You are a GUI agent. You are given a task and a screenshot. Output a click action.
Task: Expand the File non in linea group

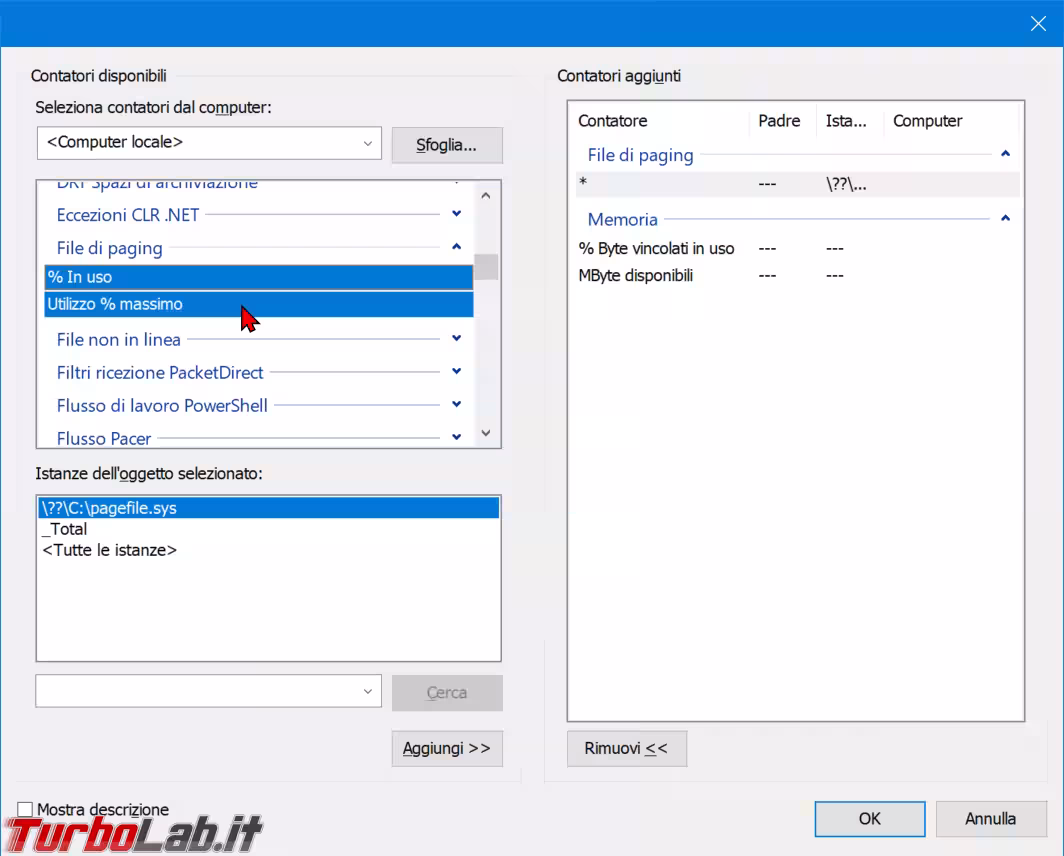(456, 339)
